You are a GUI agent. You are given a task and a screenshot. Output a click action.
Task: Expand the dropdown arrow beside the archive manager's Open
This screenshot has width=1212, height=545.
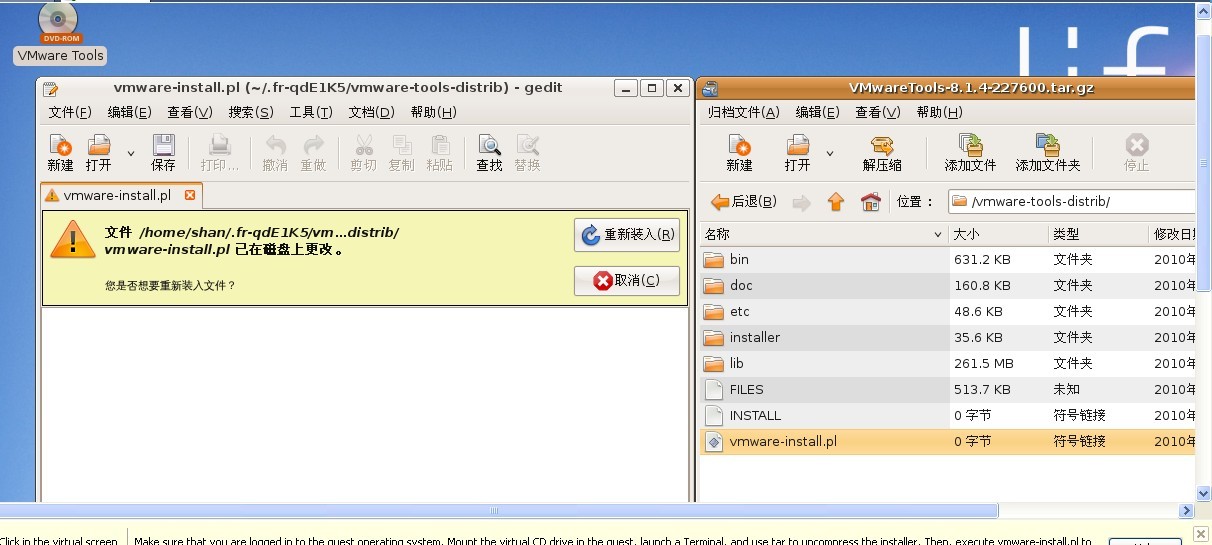(x=830, y=153)
